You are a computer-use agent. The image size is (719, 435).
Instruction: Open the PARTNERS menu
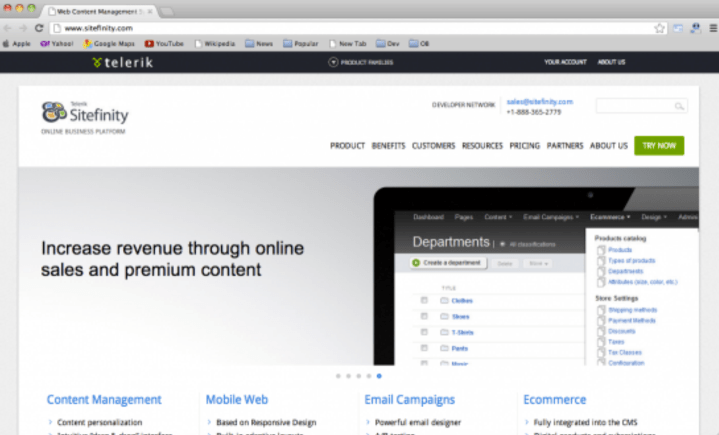tap(565, 146)
